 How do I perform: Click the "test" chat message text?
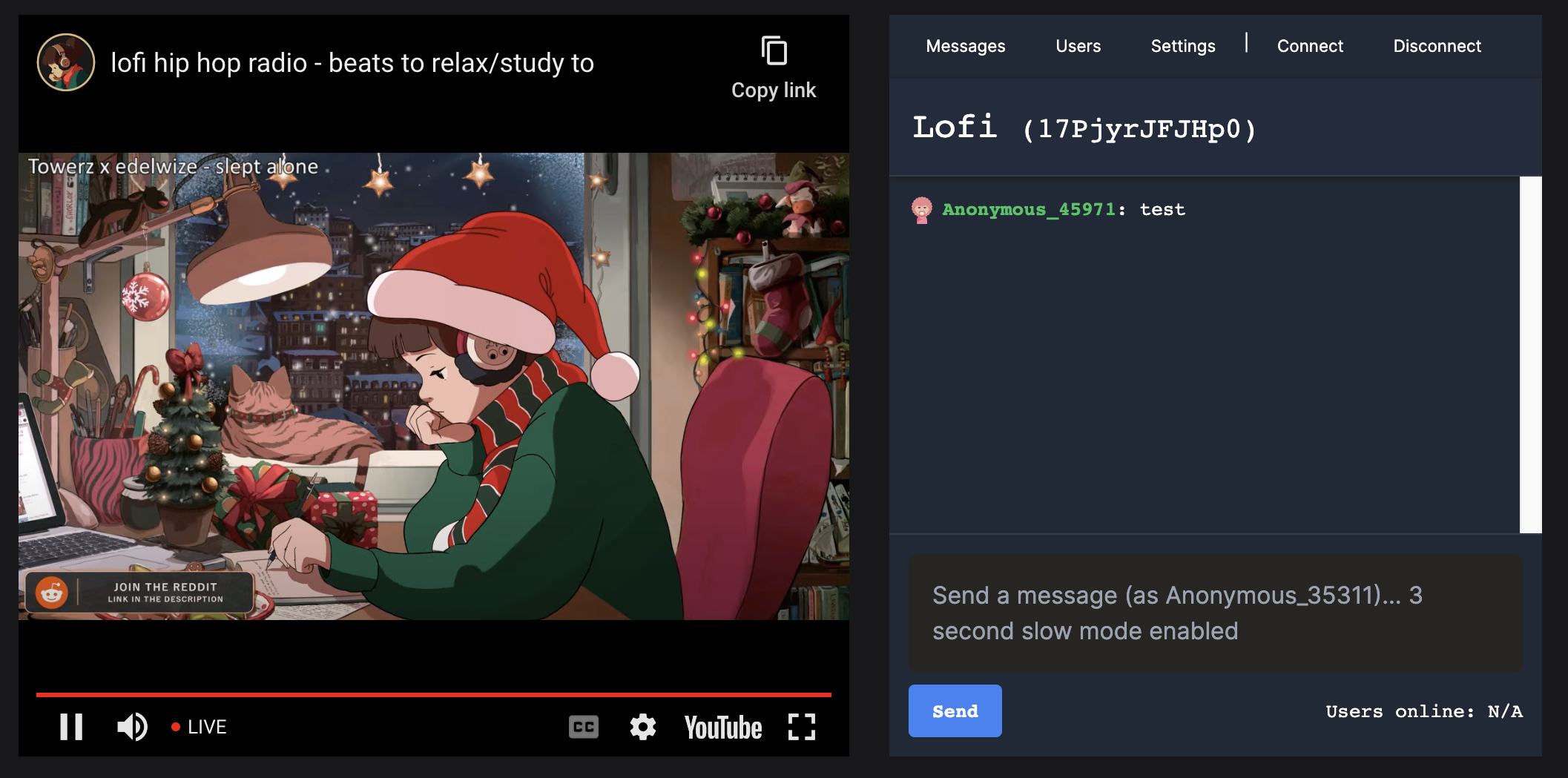pyautogui.click(x=1162, y=210)
